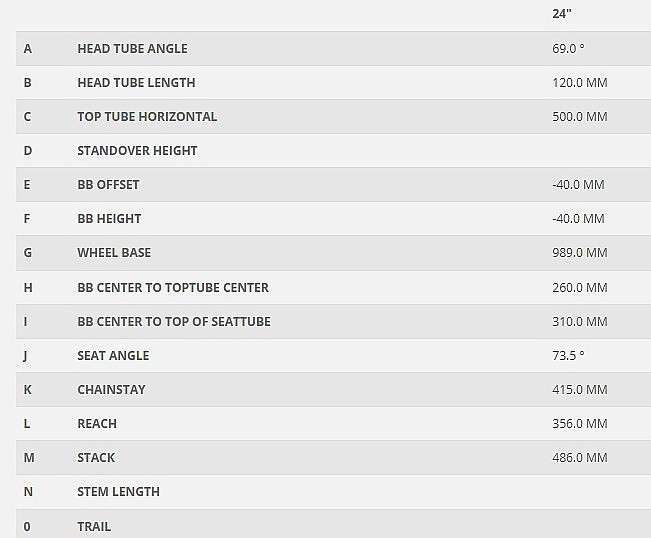Select BB CENTER TO TOP OF SEATTUBE
The height and width of the screenshot is (538, 651).
(174, 322)
